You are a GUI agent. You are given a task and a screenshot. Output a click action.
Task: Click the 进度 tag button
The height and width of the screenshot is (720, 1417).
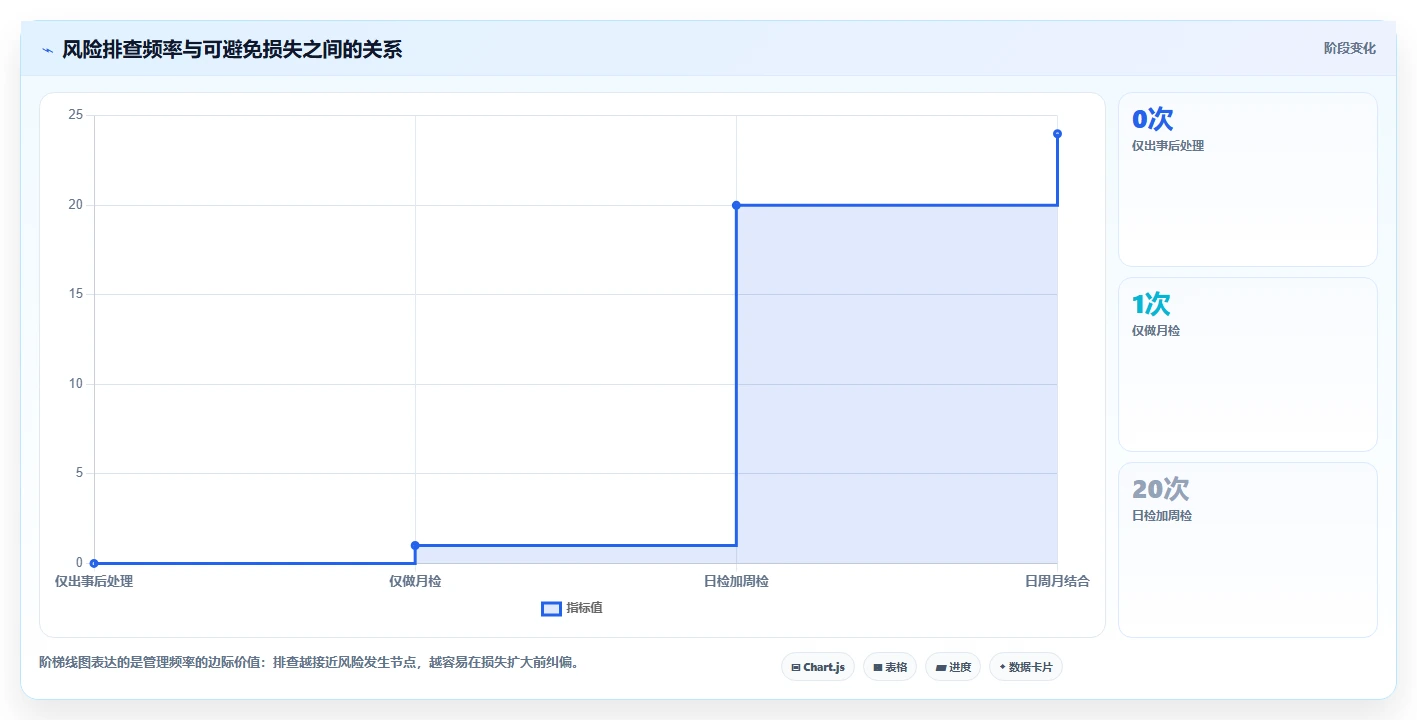click(x=953, y=667)
